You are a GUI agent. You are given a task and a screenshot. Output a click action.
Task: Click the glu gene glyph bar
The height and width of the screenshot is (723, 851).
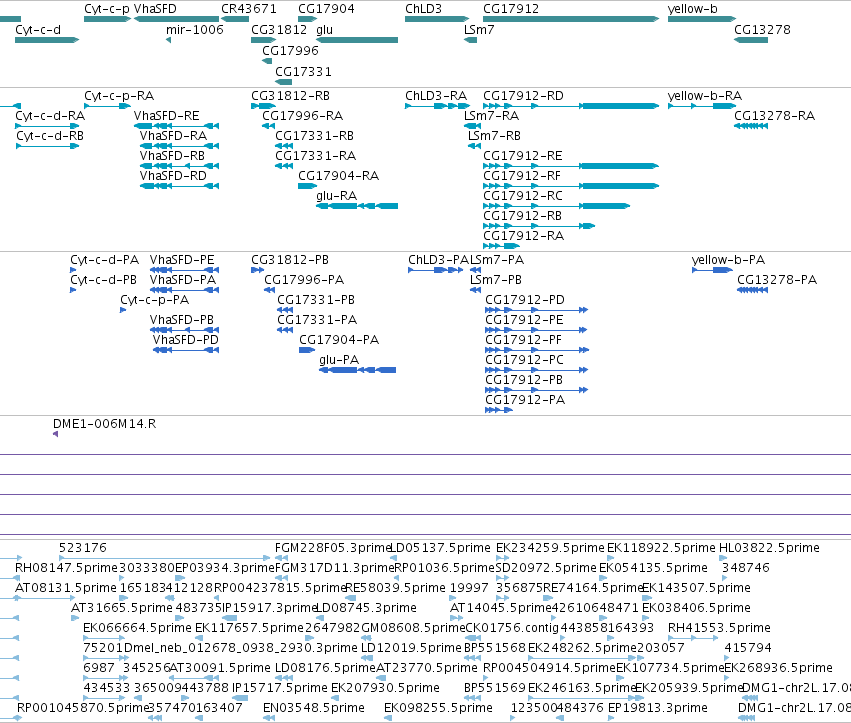pyautogui.click(x=357, y=40)
